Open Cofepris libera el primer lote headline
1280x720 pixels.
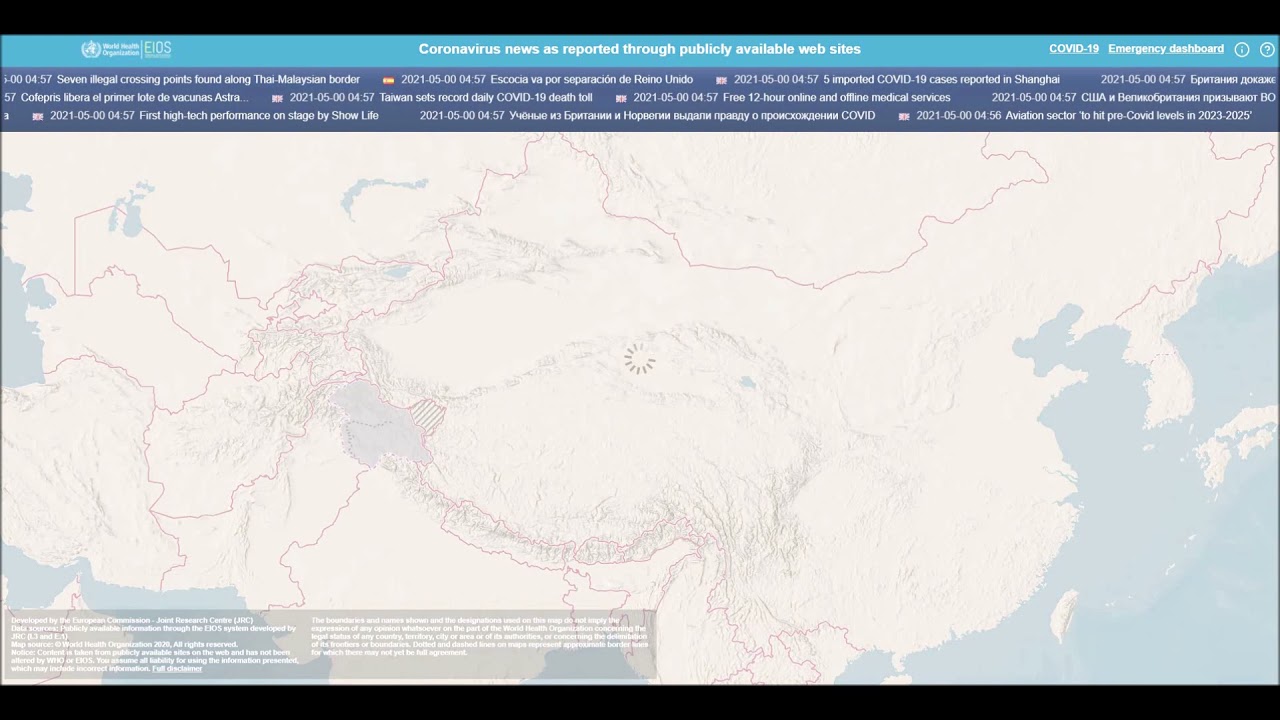point(134,97)
